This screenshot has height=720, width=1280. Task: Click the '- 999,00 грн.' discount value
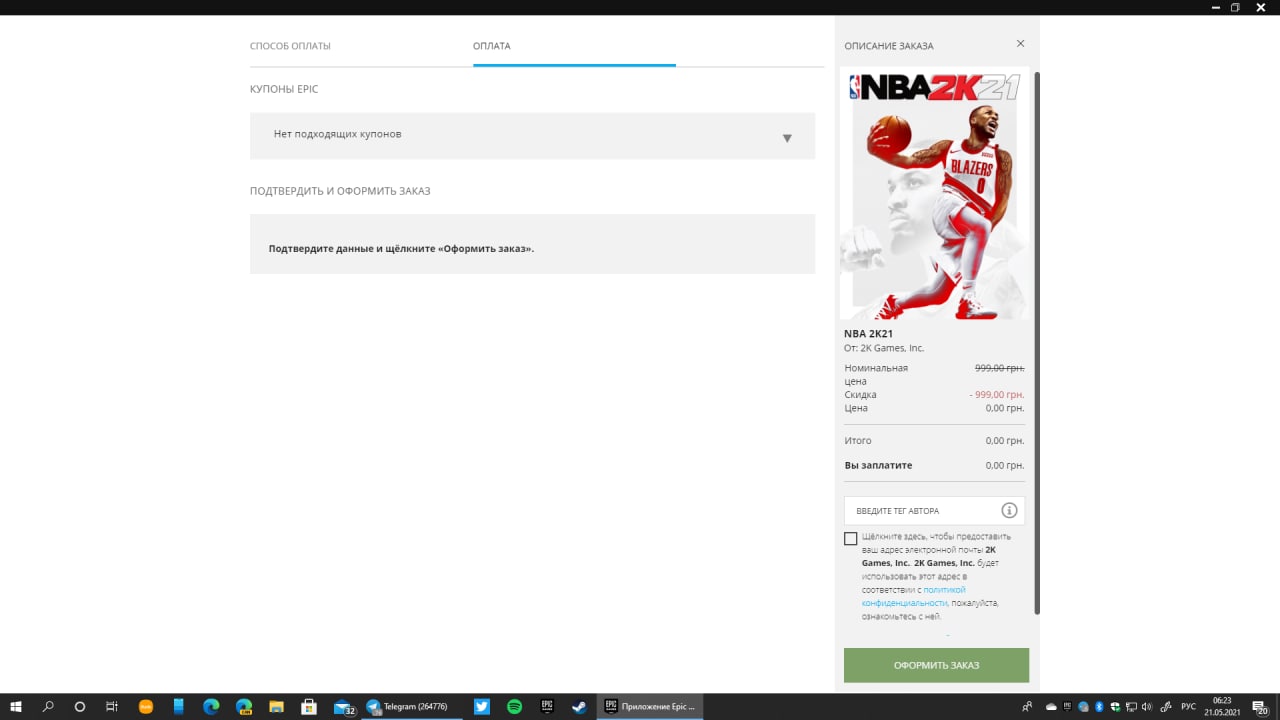pyautogui.click(x=997, y=395)
